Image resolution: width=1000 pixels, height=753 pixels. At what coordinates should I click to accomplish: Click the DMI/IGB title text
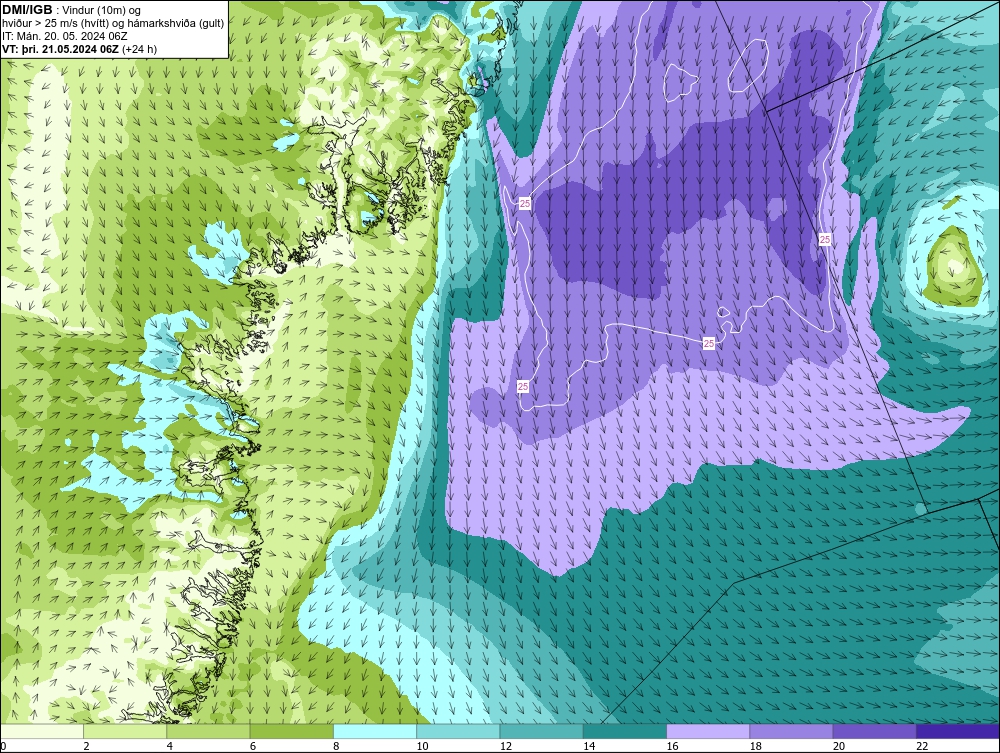coord(27,10)
